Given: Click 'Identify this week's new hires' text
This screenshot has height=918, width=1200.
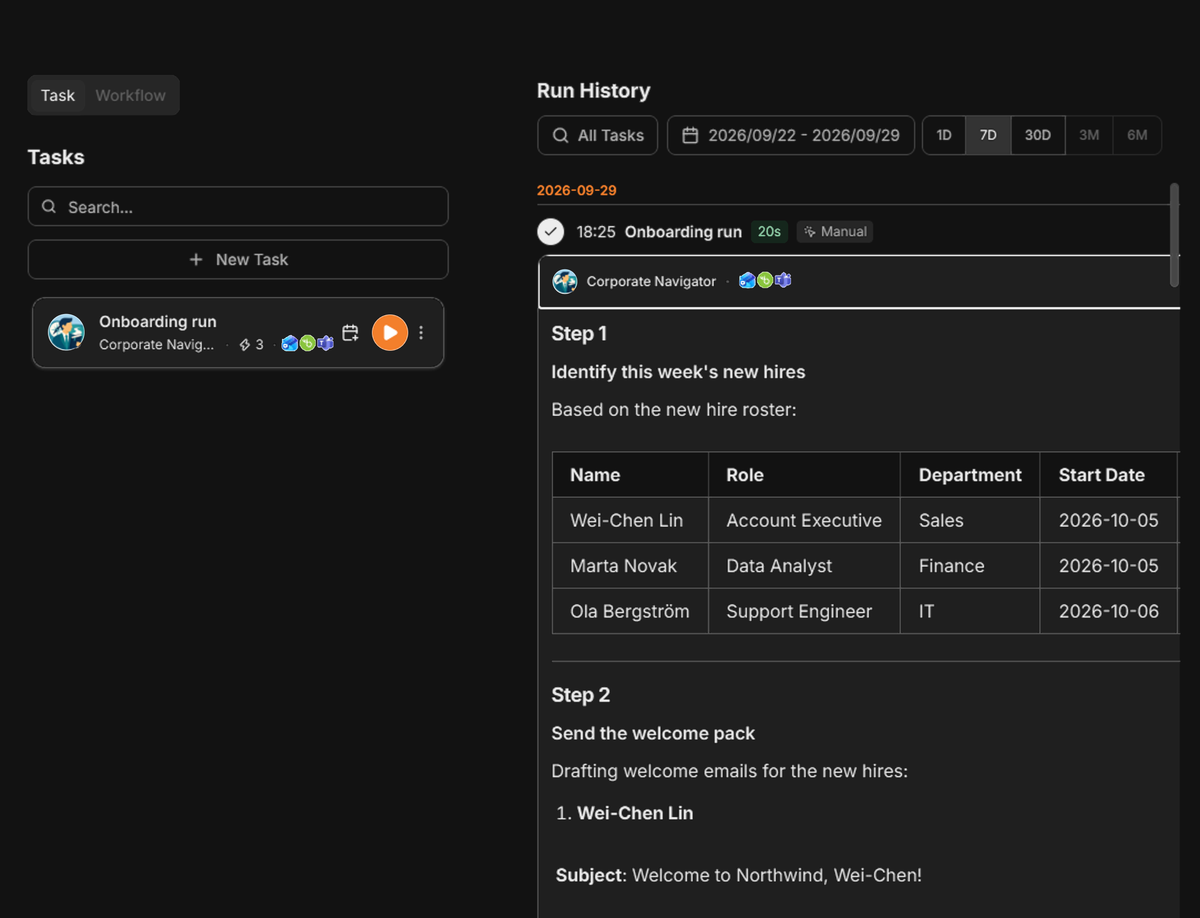Looking at the screenshot, I should [678, 372].
